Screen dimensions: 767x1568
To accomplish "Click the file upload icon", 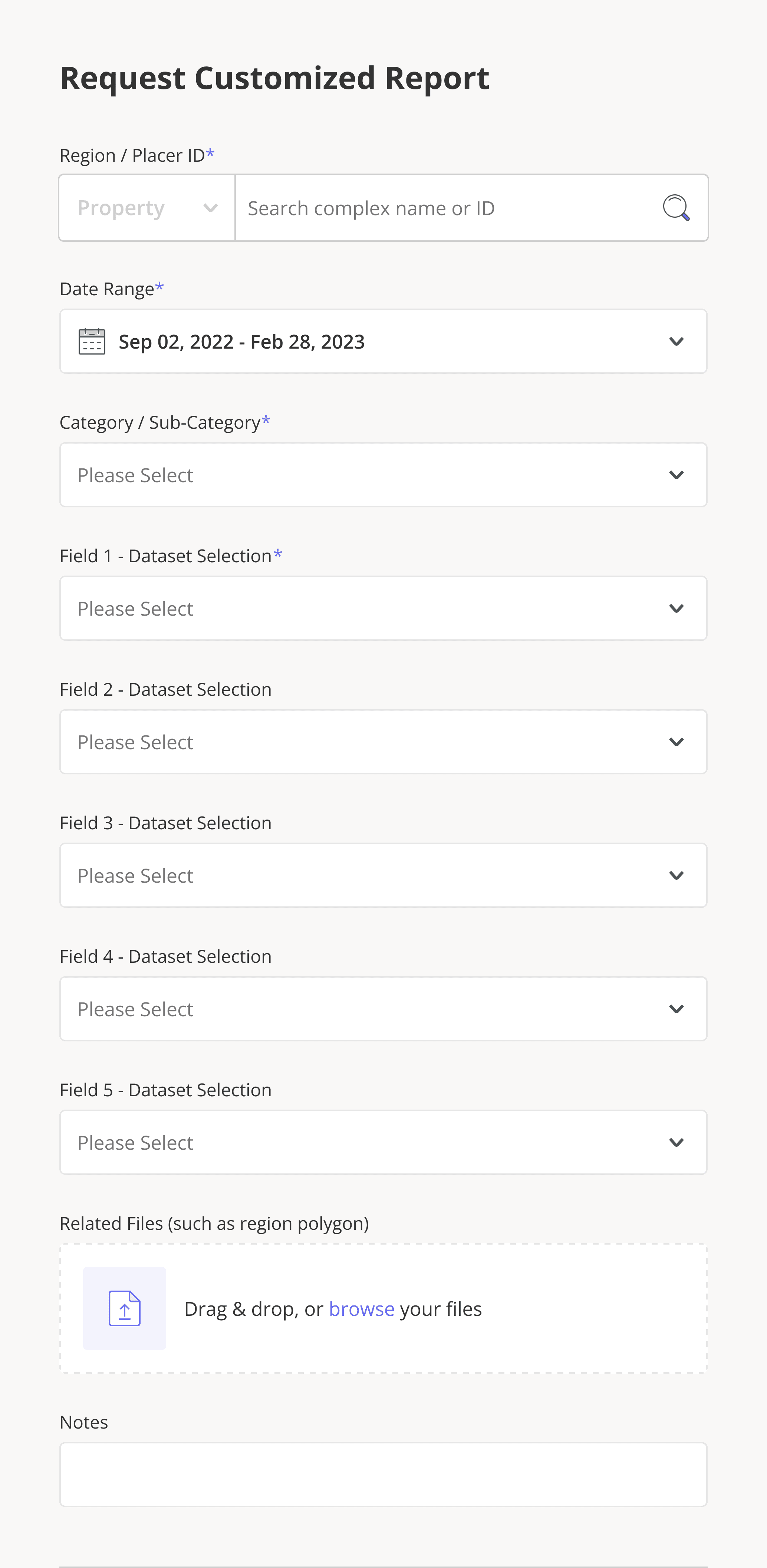I will 124,1308.
